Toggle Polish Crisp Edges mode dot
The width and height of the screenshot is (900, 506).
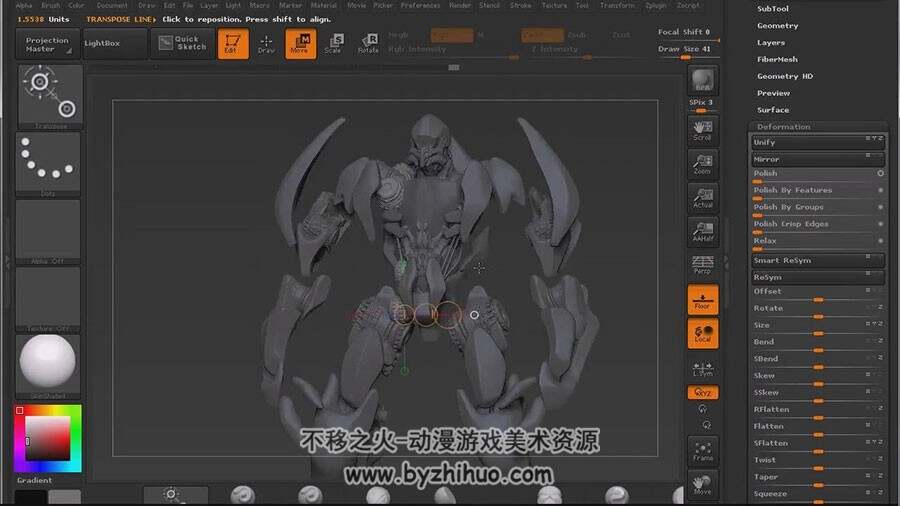(x=880, y=224)
